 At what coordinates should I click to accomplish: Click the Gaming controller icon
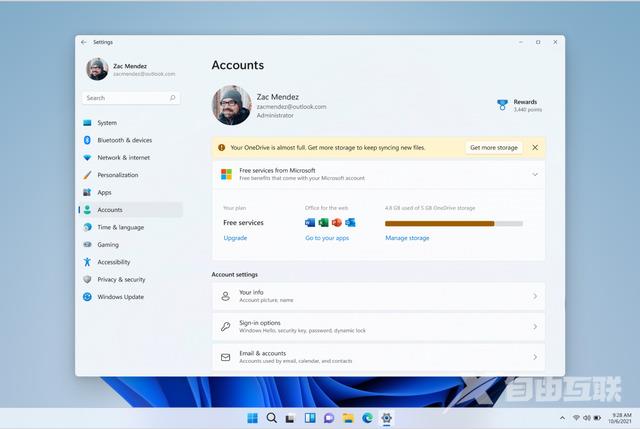(x=87, y=245)
